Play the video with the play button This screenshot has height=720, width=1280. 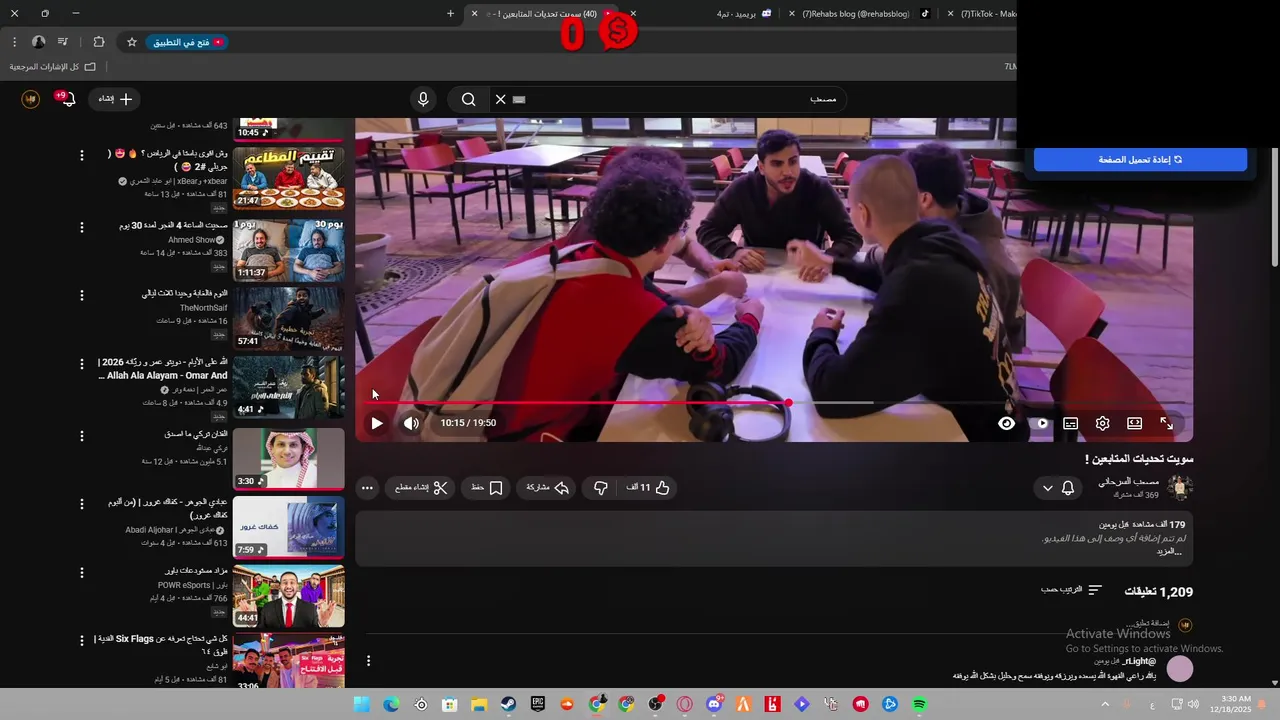(376, 423)
